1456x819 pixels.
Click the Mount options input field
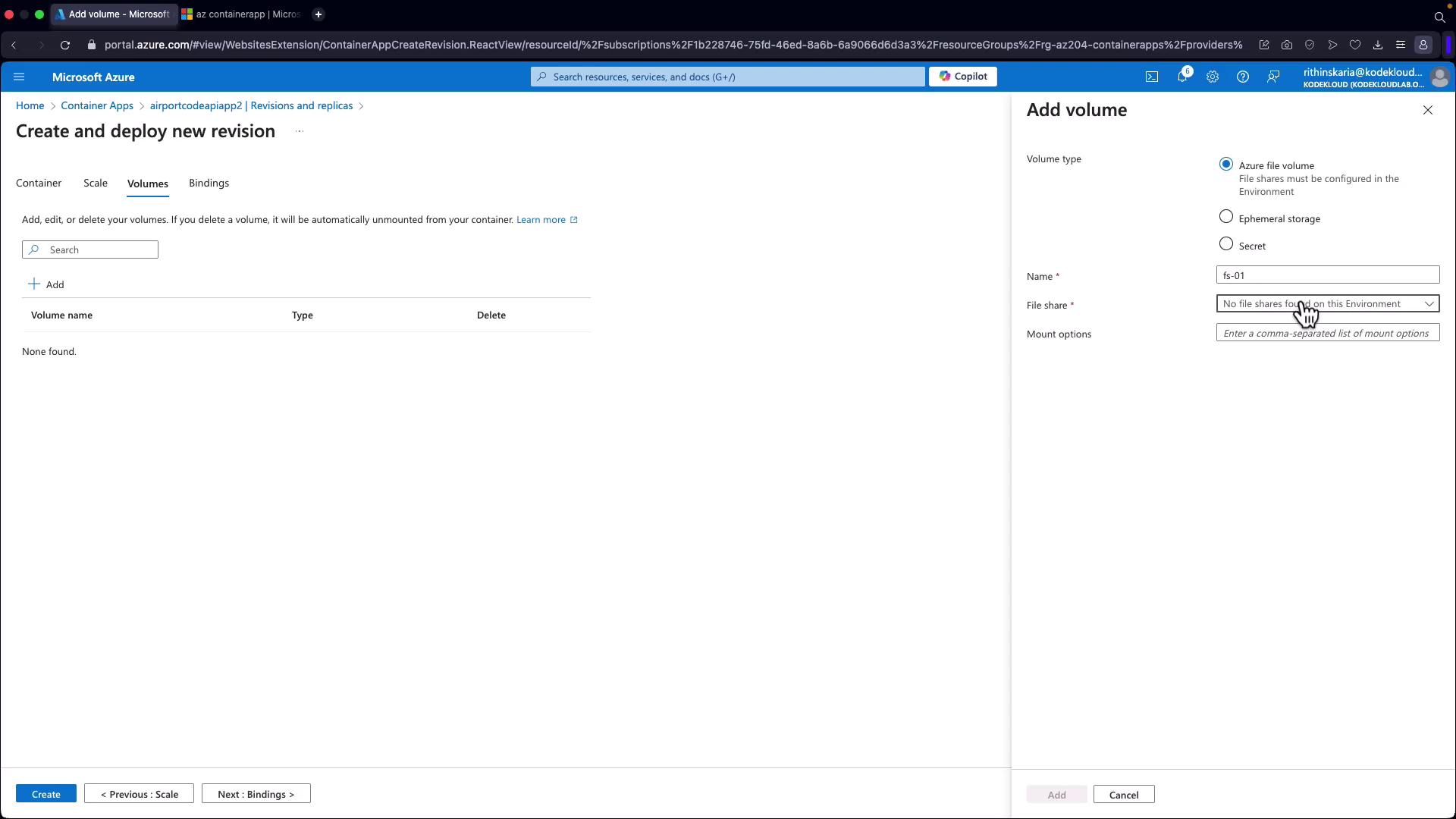pyautogui.click(x=1327, y=333)
